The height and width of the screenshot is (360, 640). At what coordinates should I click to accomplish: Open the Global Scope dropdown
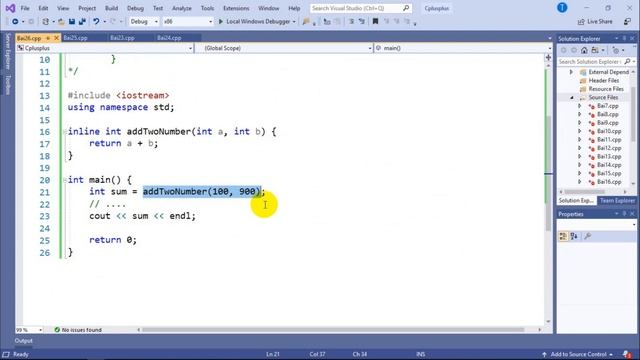point(284,48)
